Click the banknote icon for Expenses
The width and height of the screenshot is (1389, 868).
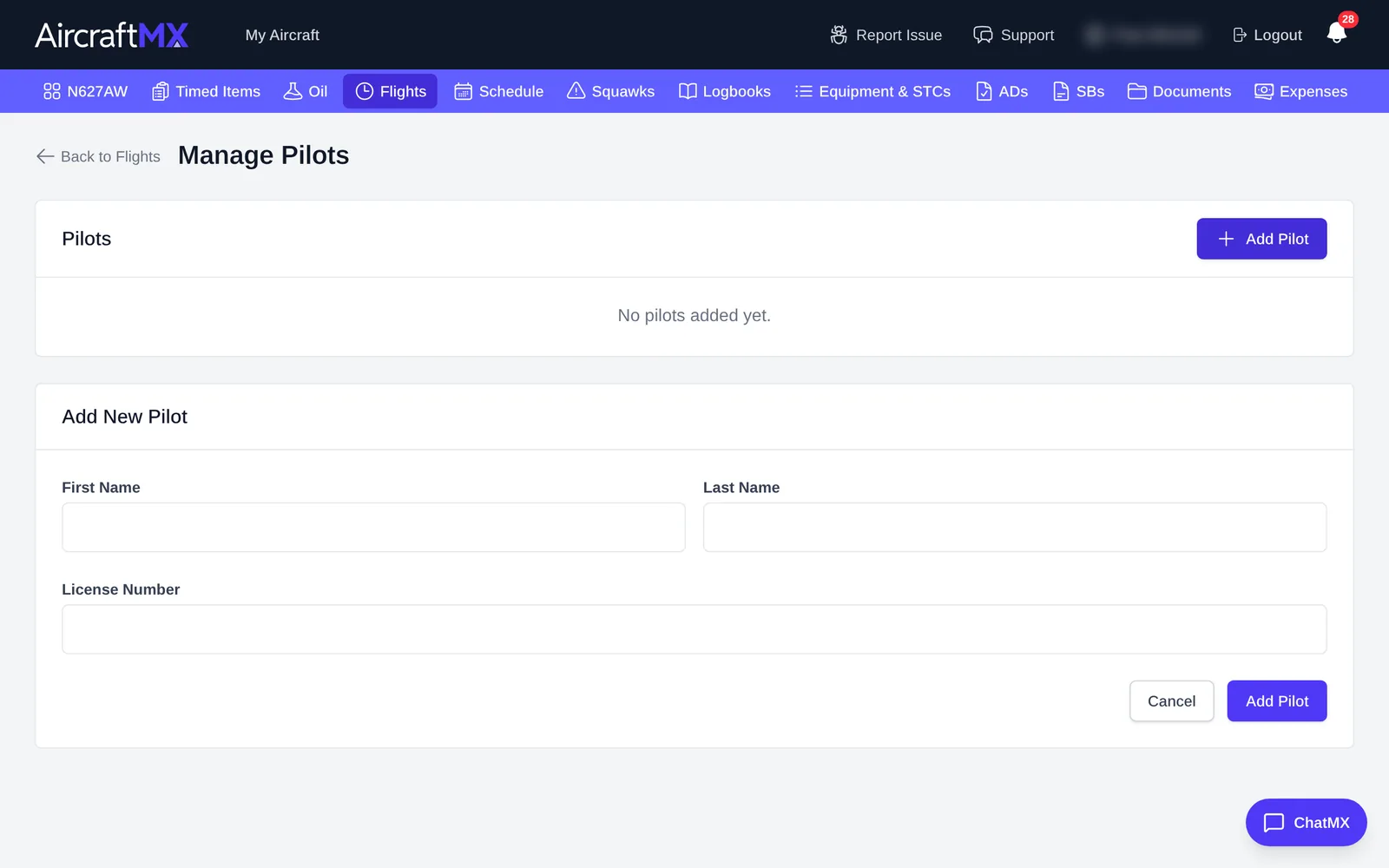1264,91
